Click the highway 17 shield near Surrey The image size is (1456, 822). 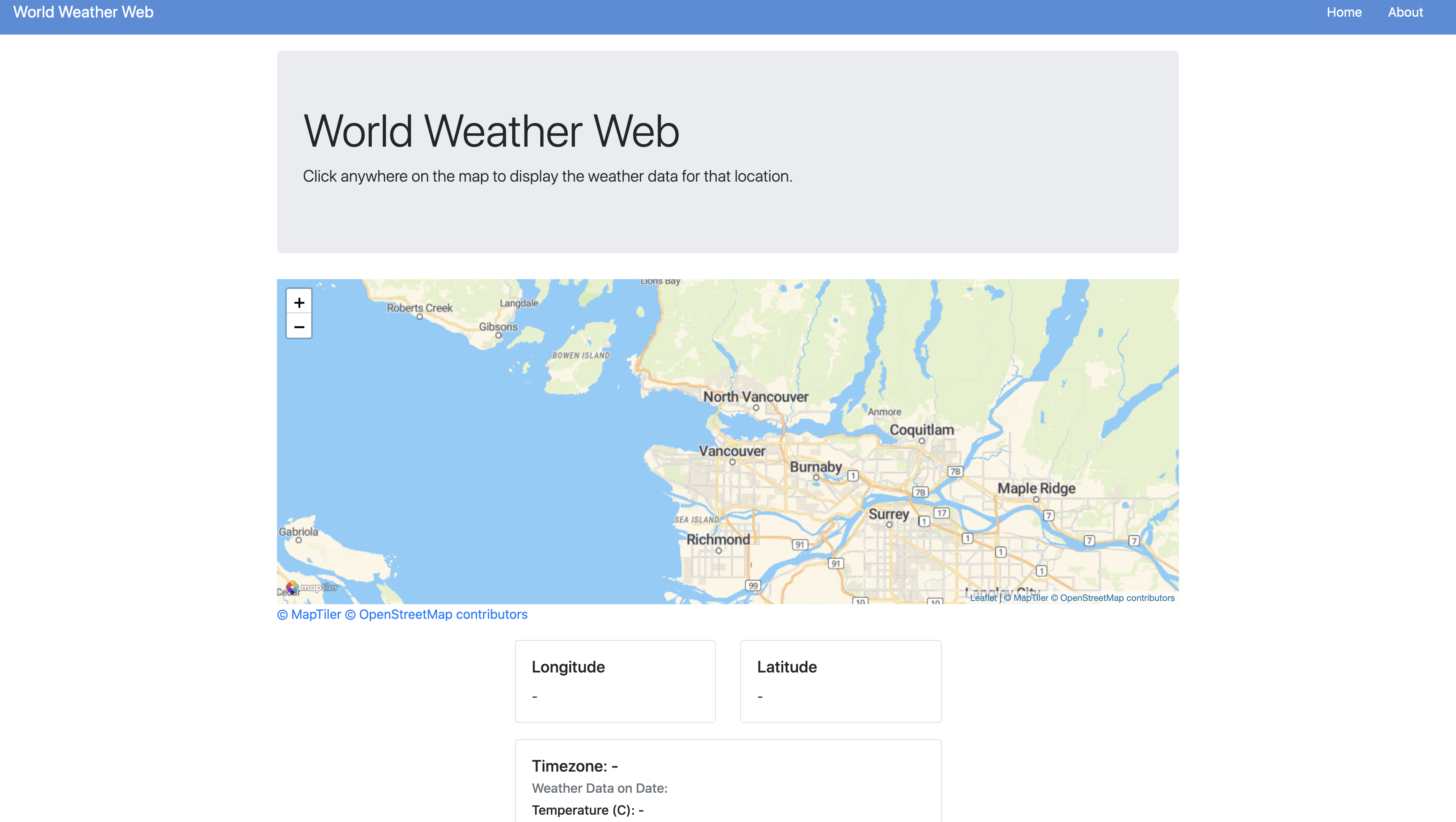pos(941,513)
